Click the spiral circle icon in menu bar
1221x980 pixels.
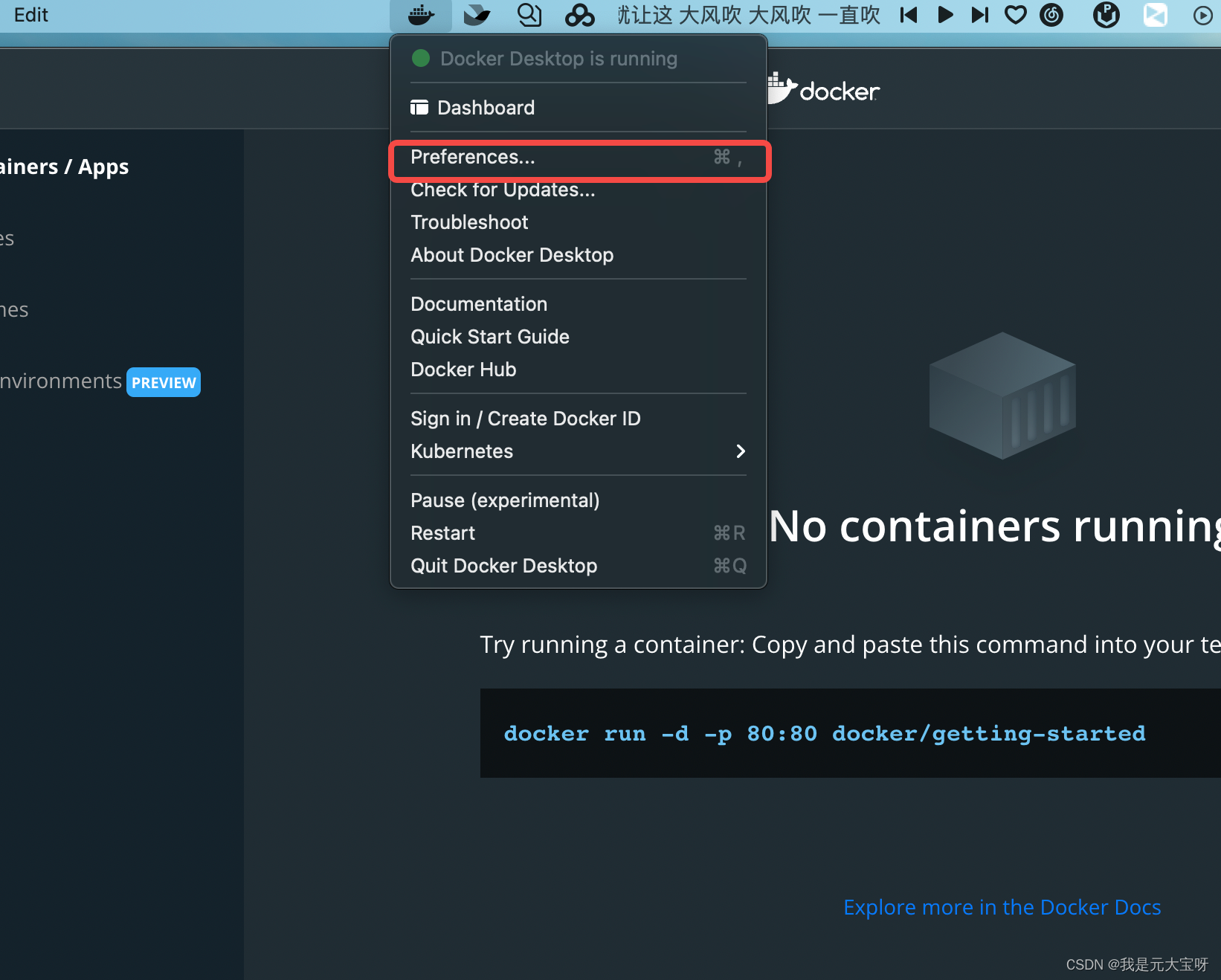[x=1051, y=15]
